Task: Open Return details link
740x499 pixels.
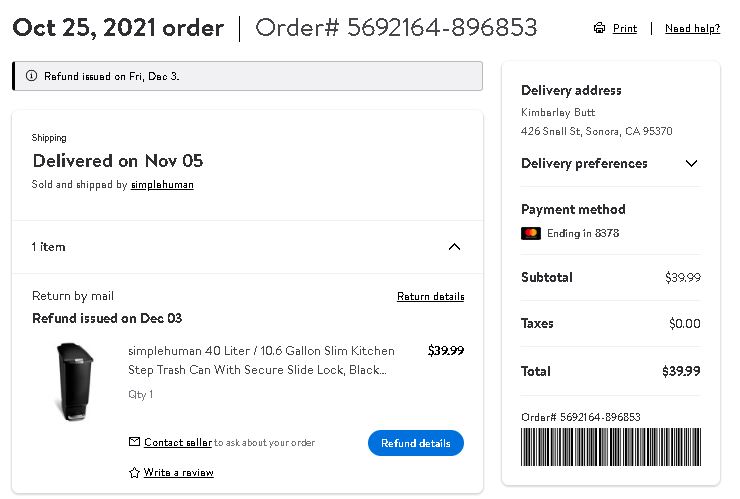Action: pos(430,296)
